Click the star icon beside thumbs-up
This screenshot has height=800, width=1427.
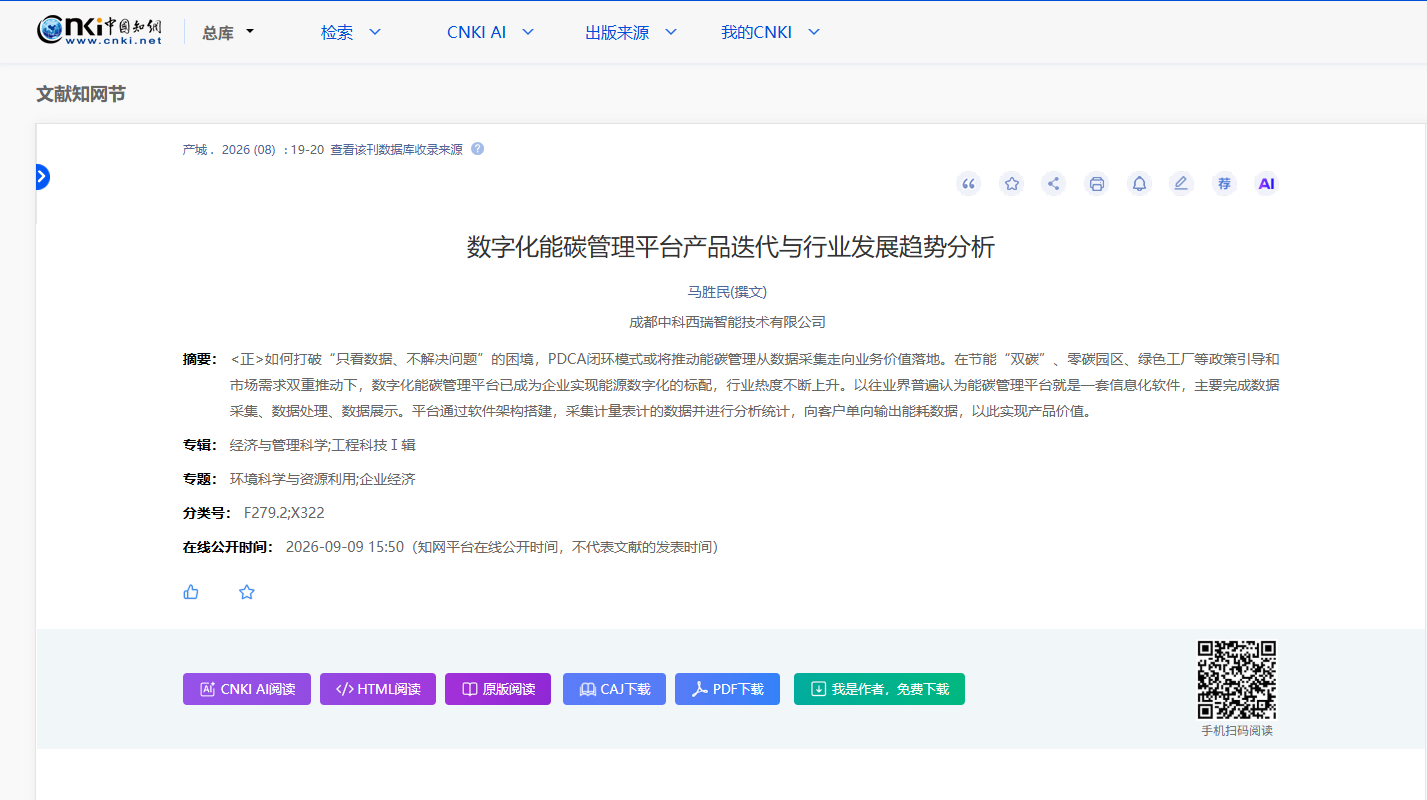(247, 592)
